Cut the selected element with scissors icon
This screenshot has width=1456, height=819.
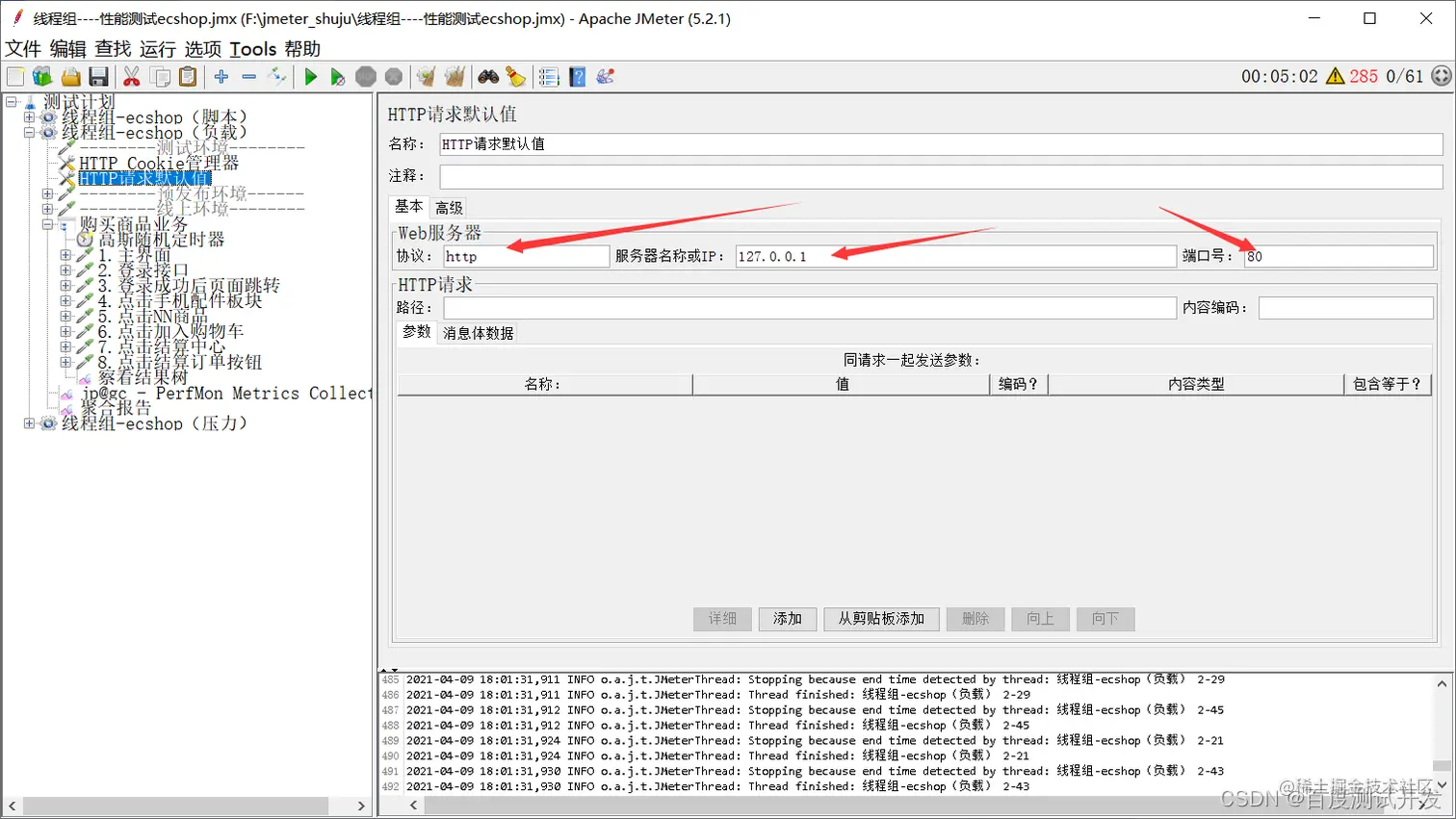pos(132,77)
